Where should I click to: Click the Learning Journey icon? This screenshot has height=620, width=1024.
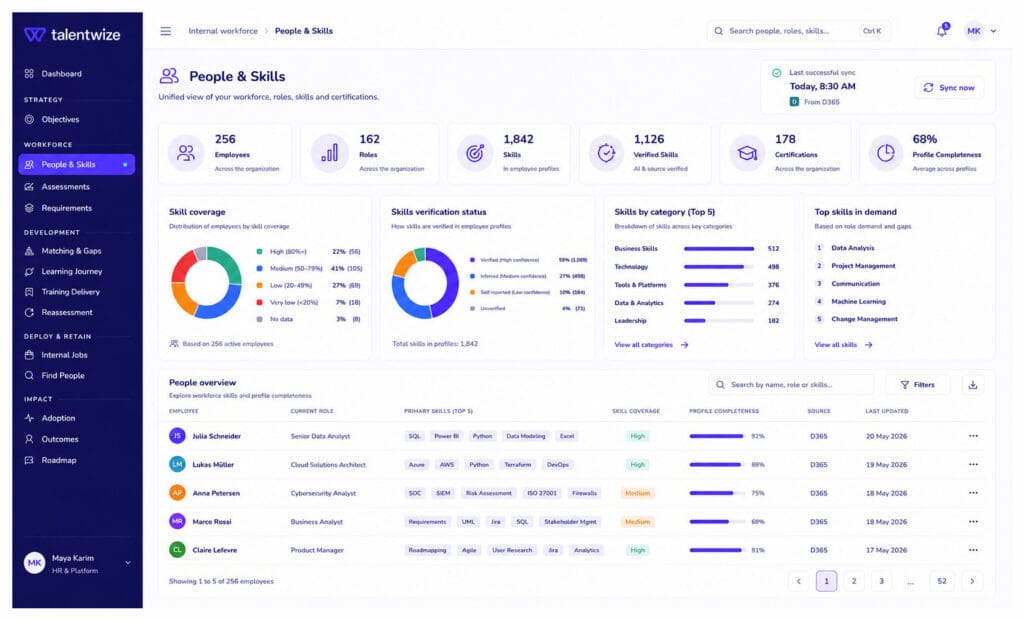pos(29,272)
